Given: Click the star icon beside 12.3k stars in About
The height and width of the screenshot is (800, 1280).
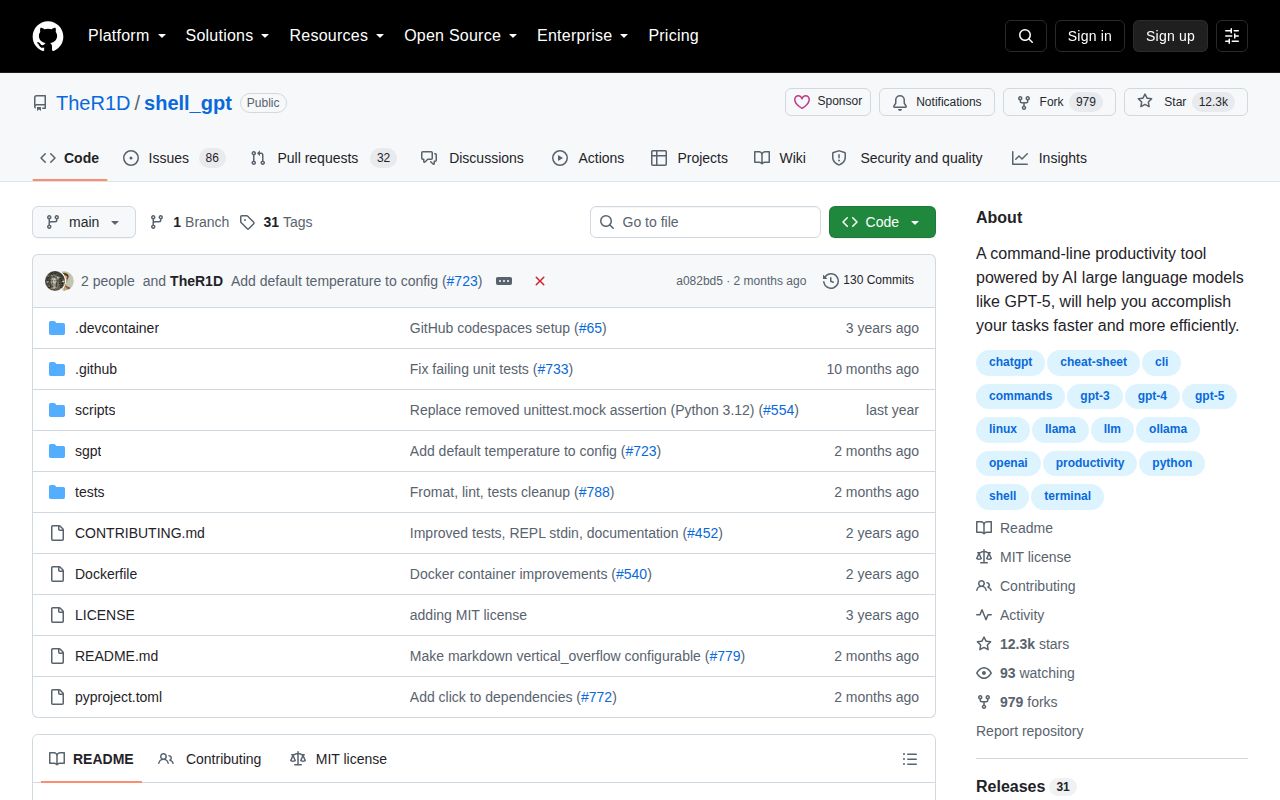Looking at the screenshot, I should coord(984,644).
